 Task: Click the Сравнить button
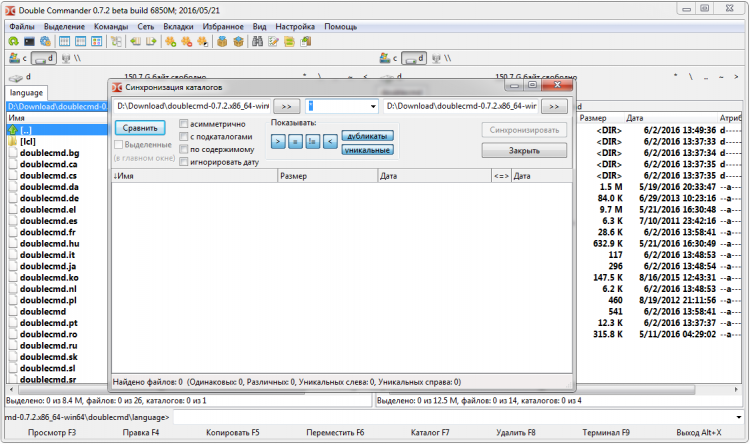tap(140, 128)
